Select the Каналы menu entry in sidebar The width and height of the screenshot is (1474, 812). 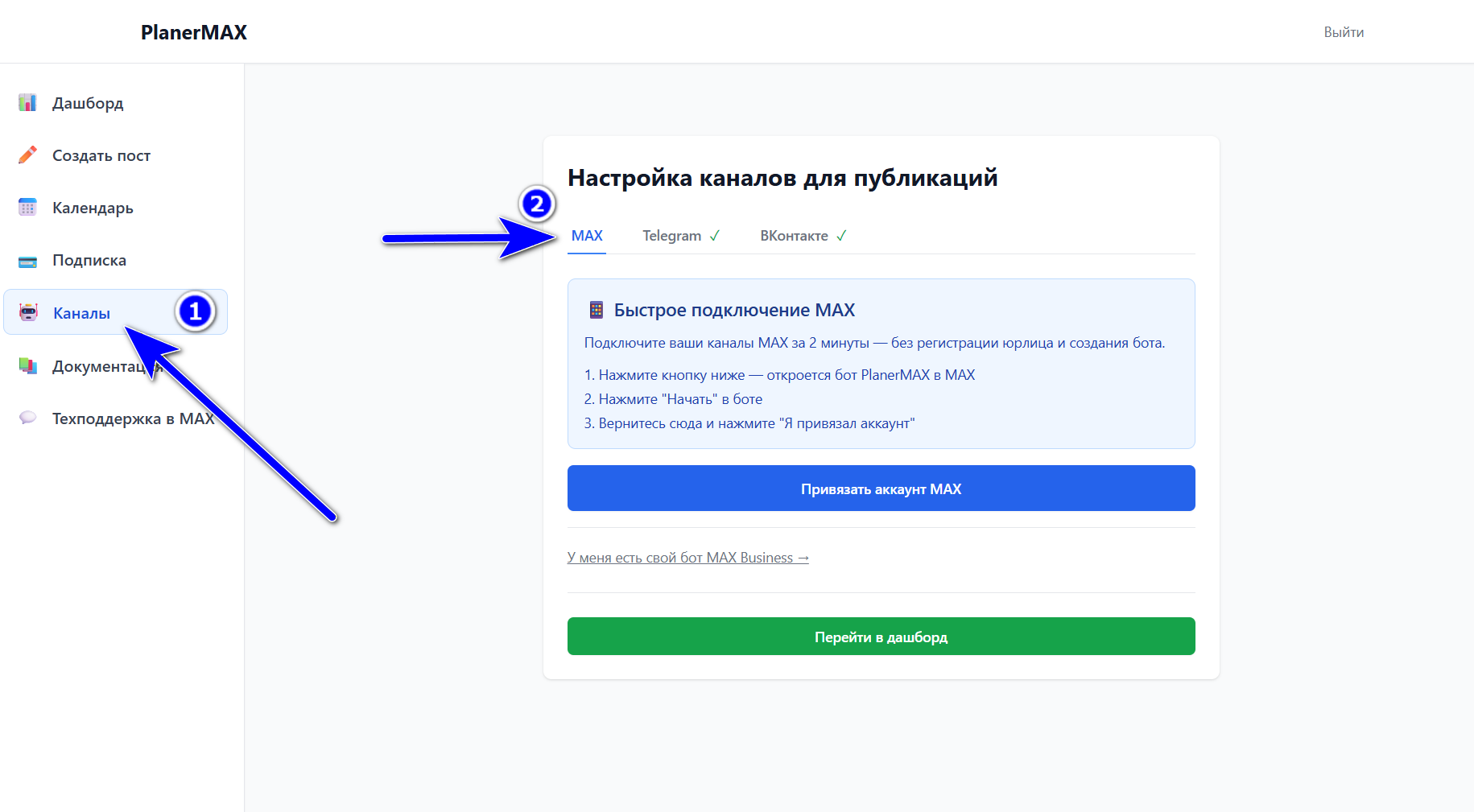(x=81, y=312)
